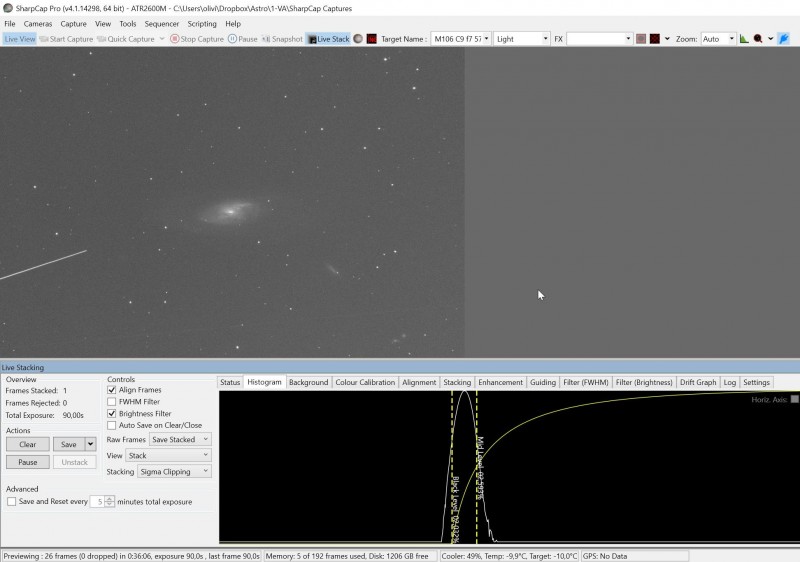The image size is (800, 562).
Task: Open the Zoom Auto dropdown
Action: coord(718,39)
